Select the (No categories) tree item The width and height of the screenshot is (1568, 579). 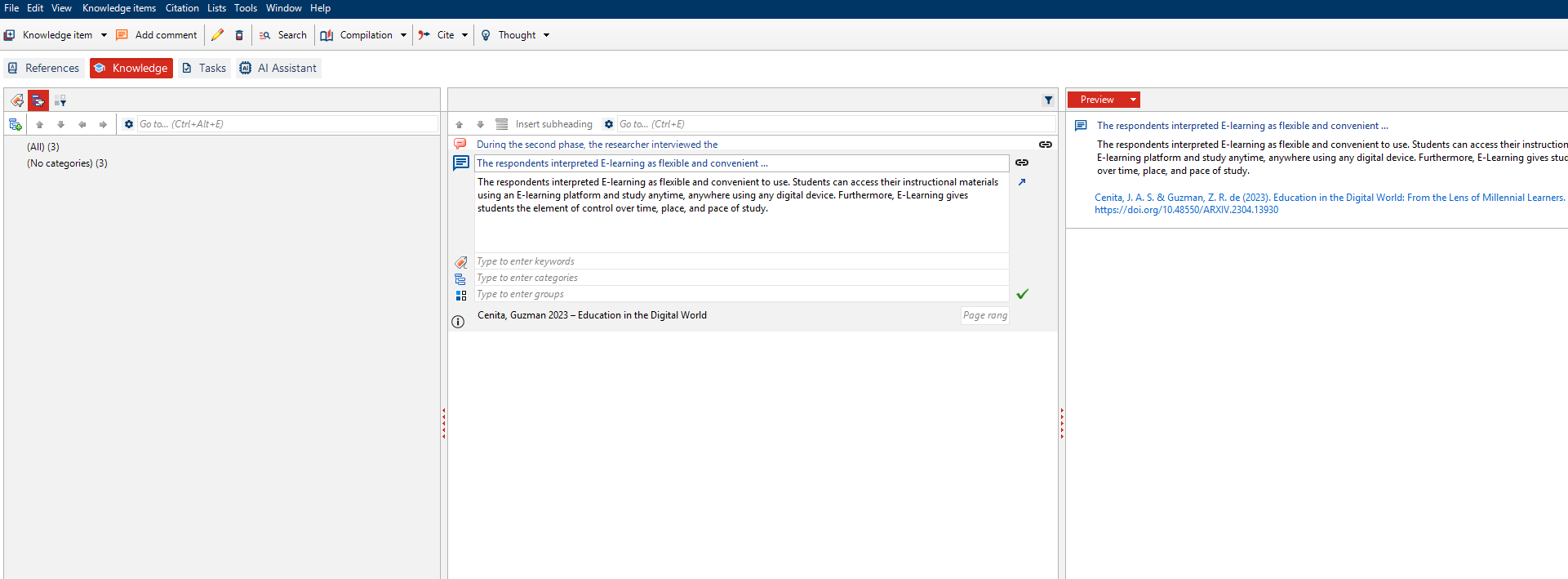(x=67, y=163)
